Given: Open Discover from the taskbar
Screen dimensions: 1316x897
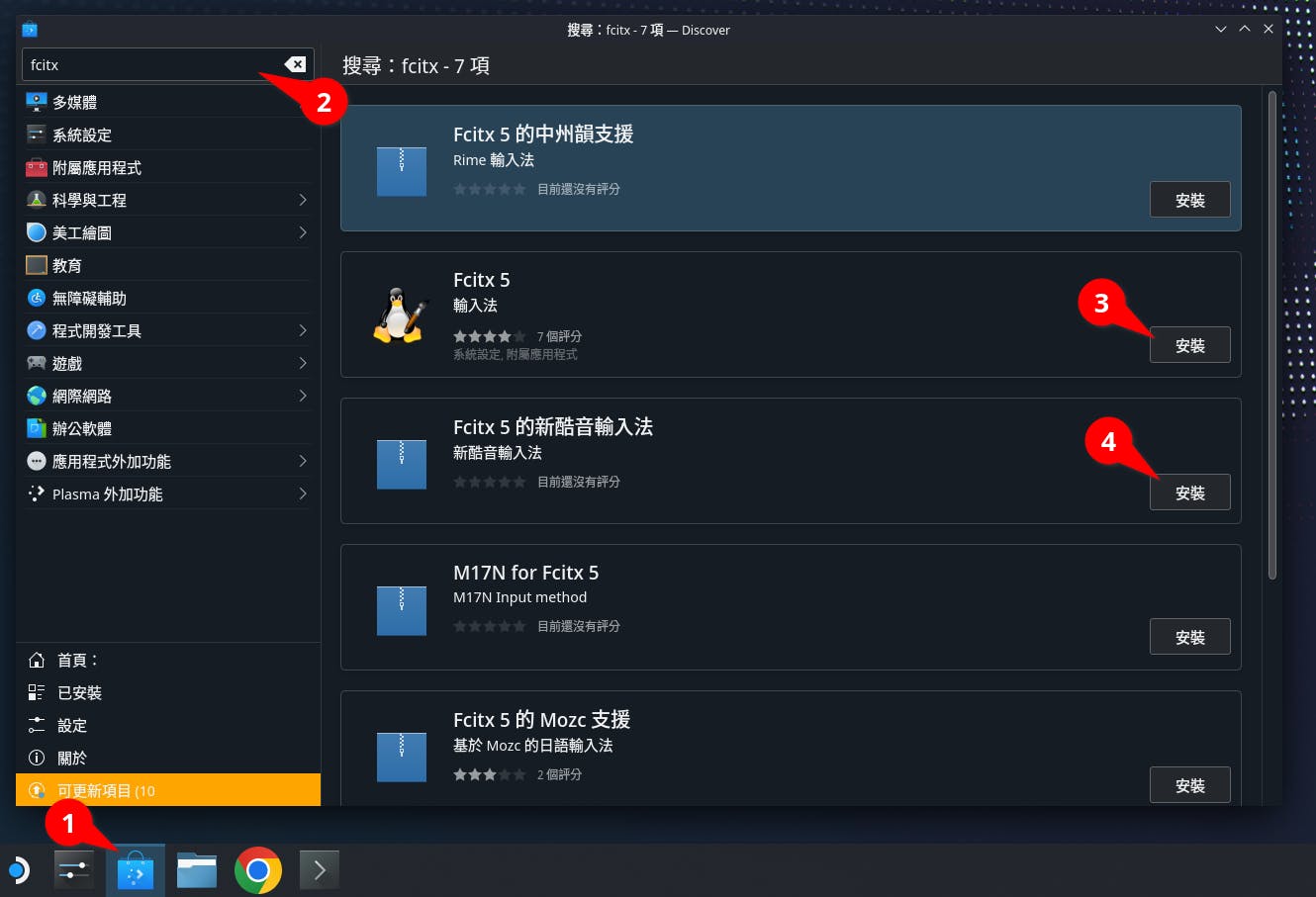Looking at the screenshot, I should pyautogui.click(x=136, y=870).
